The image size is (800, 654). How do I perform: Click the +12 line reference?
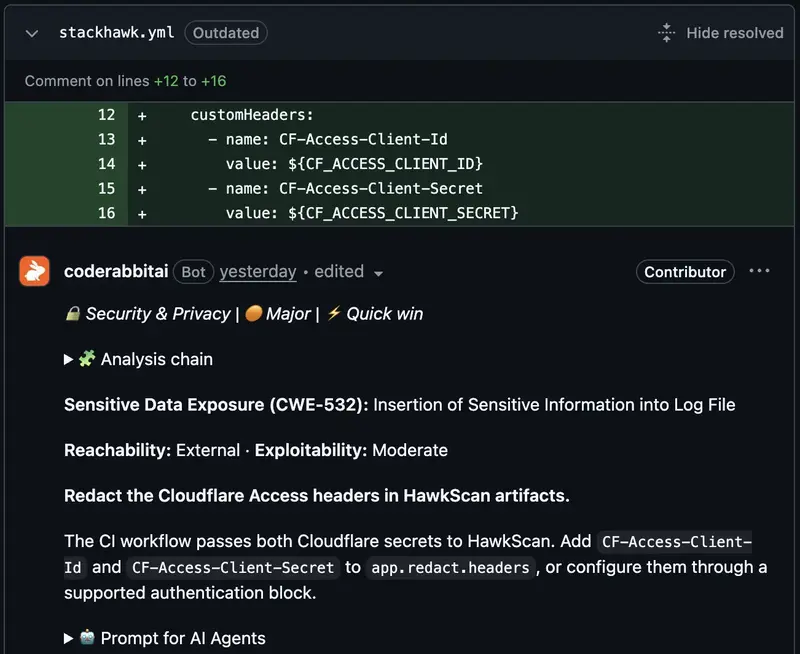(x=166, y=81)
